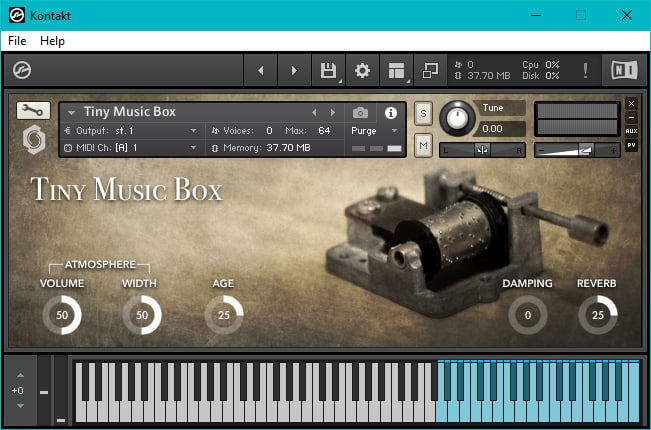Click the Tune knob
The width and height of the screenshot is (651, 430).
(457, 119)
